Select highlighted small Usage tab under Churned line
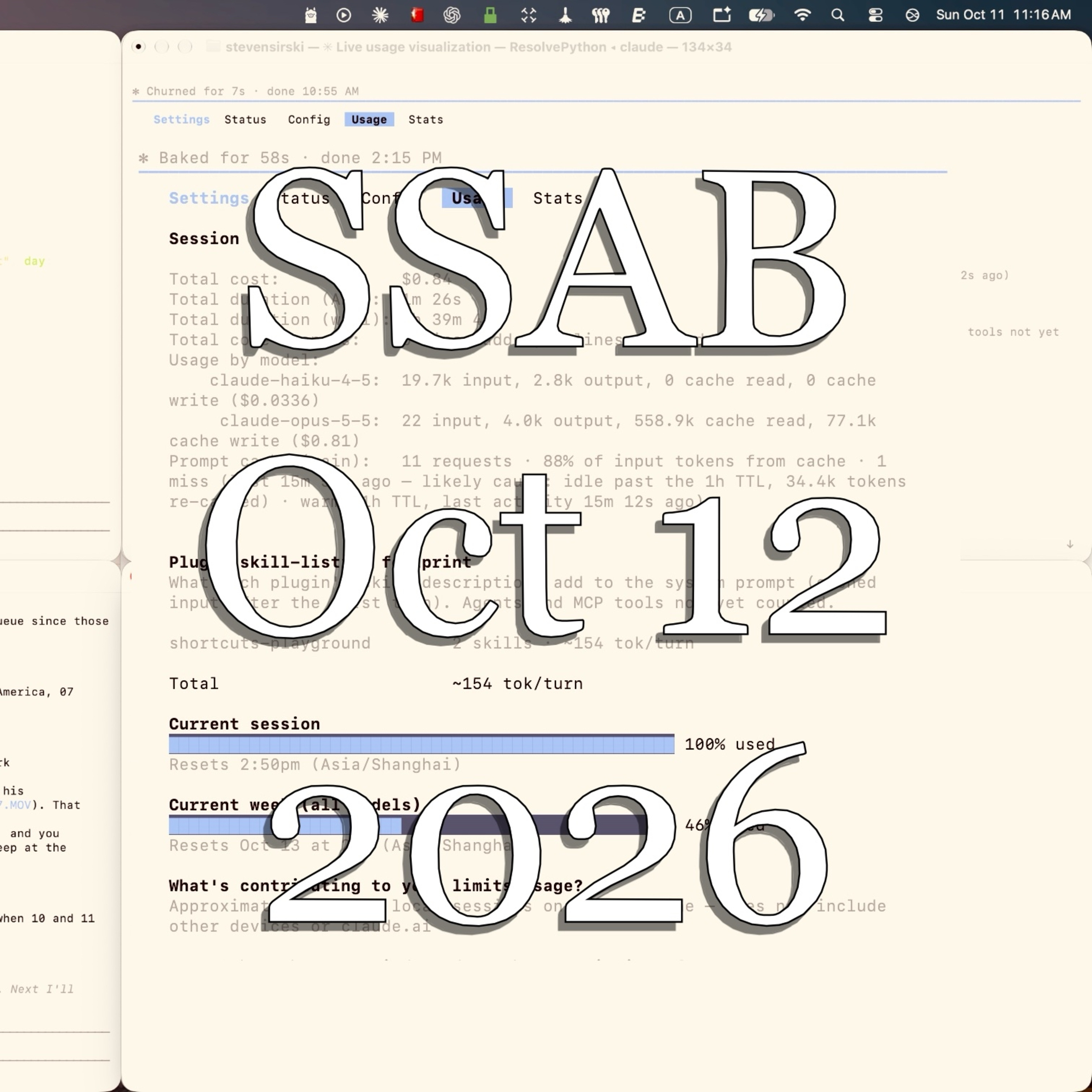This screenshot has height=1092, width=1092. [369, 120]
